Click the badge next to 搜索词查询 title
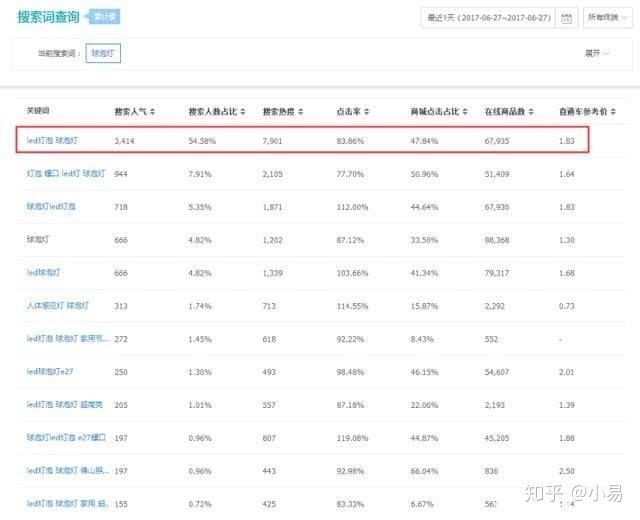Screen dimensions: 640x520 [x=103, y=17]
